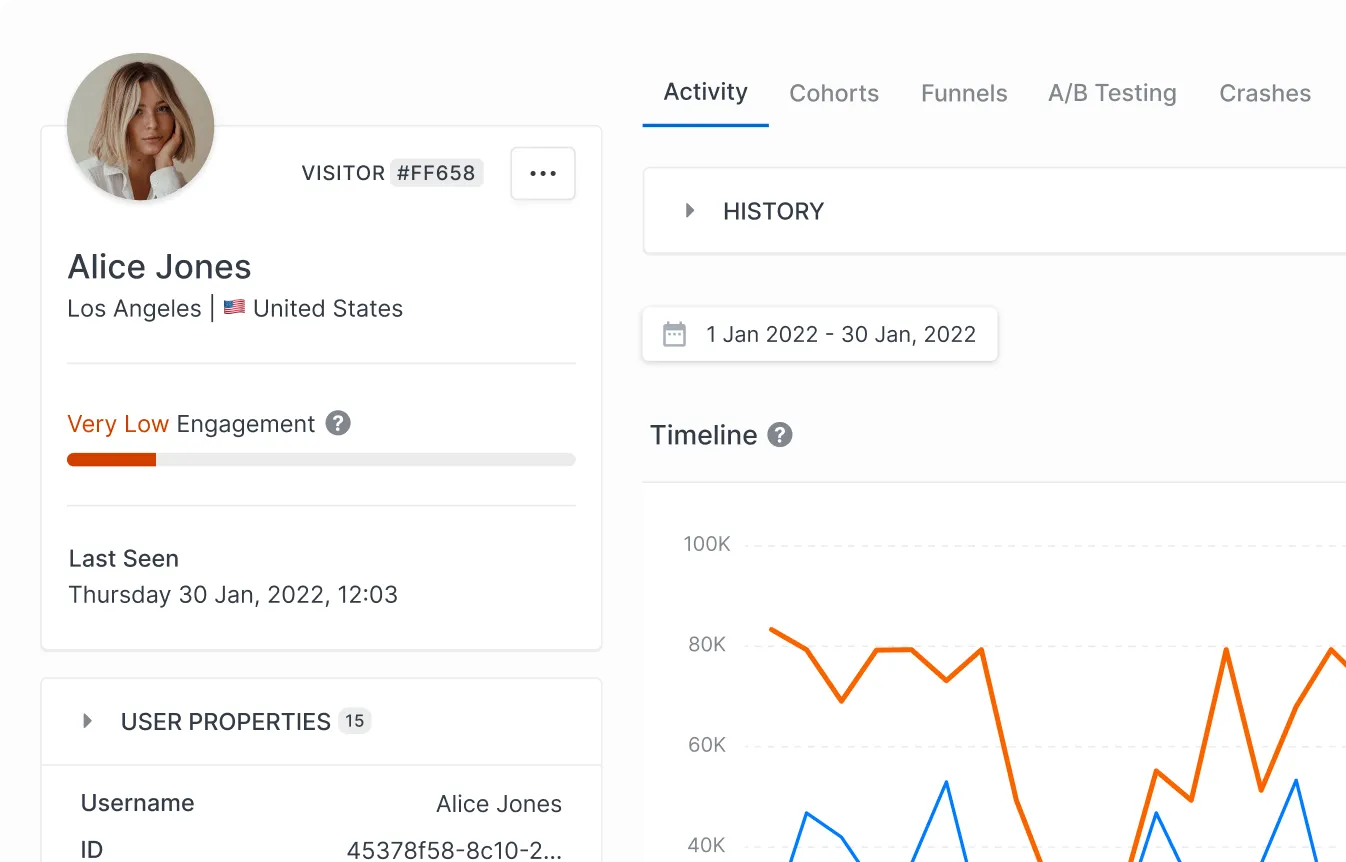This screenshot has width=1346, height=862.
Task: Select the A/B Testing tab
Action: tap(1112, 92)
